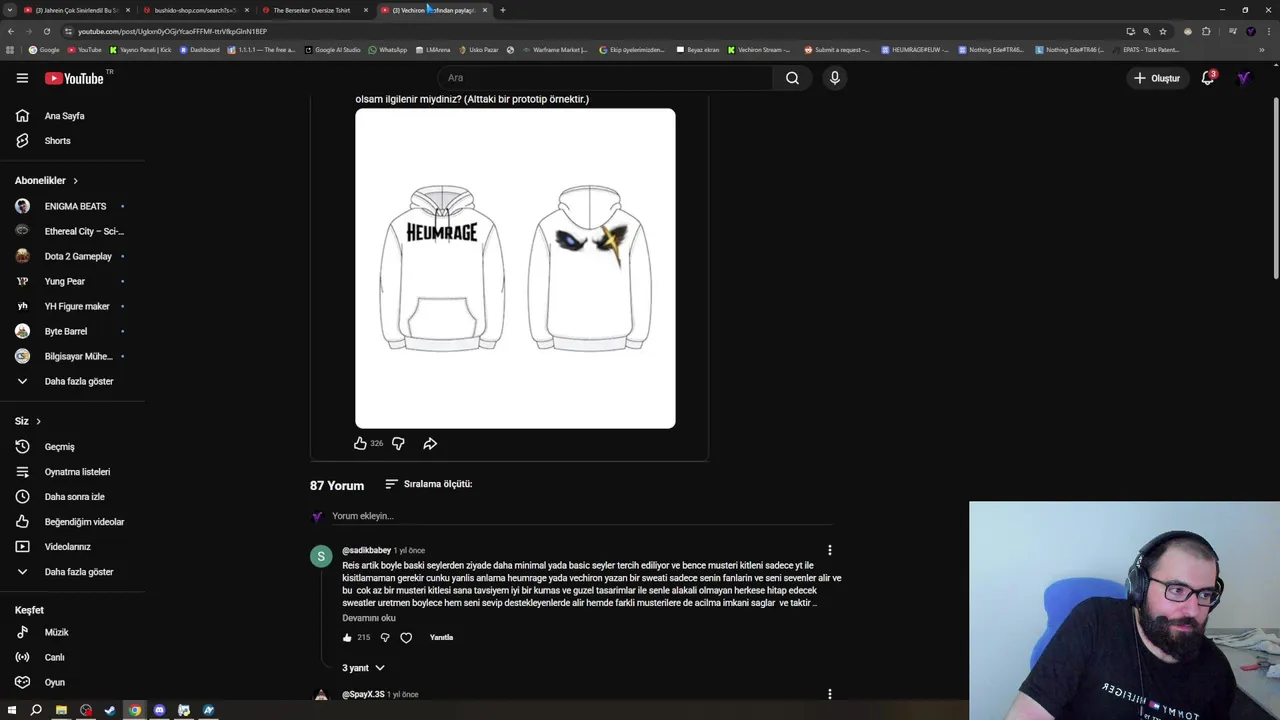Click the search magnifier button

pos(792,78)
